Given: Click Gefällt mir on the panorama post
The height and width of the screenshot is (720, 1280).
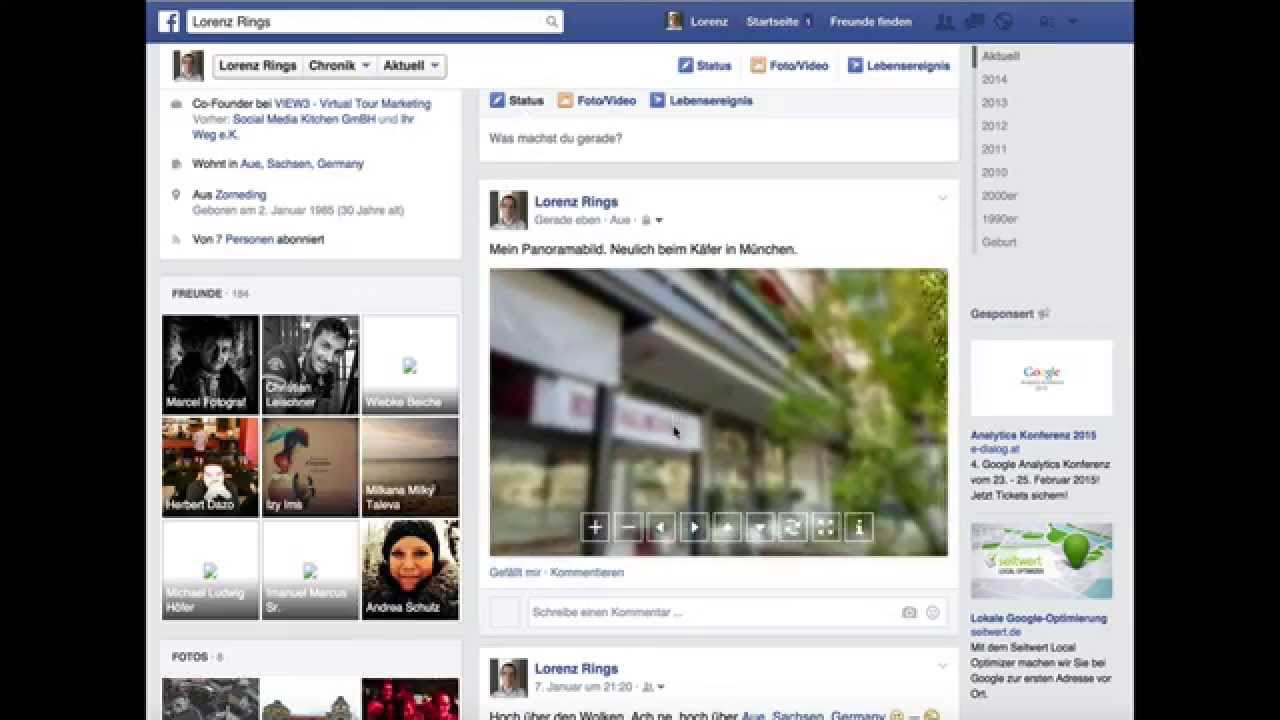Looking at the screenshot, I should pyautogui.click(x=514, y=573).
